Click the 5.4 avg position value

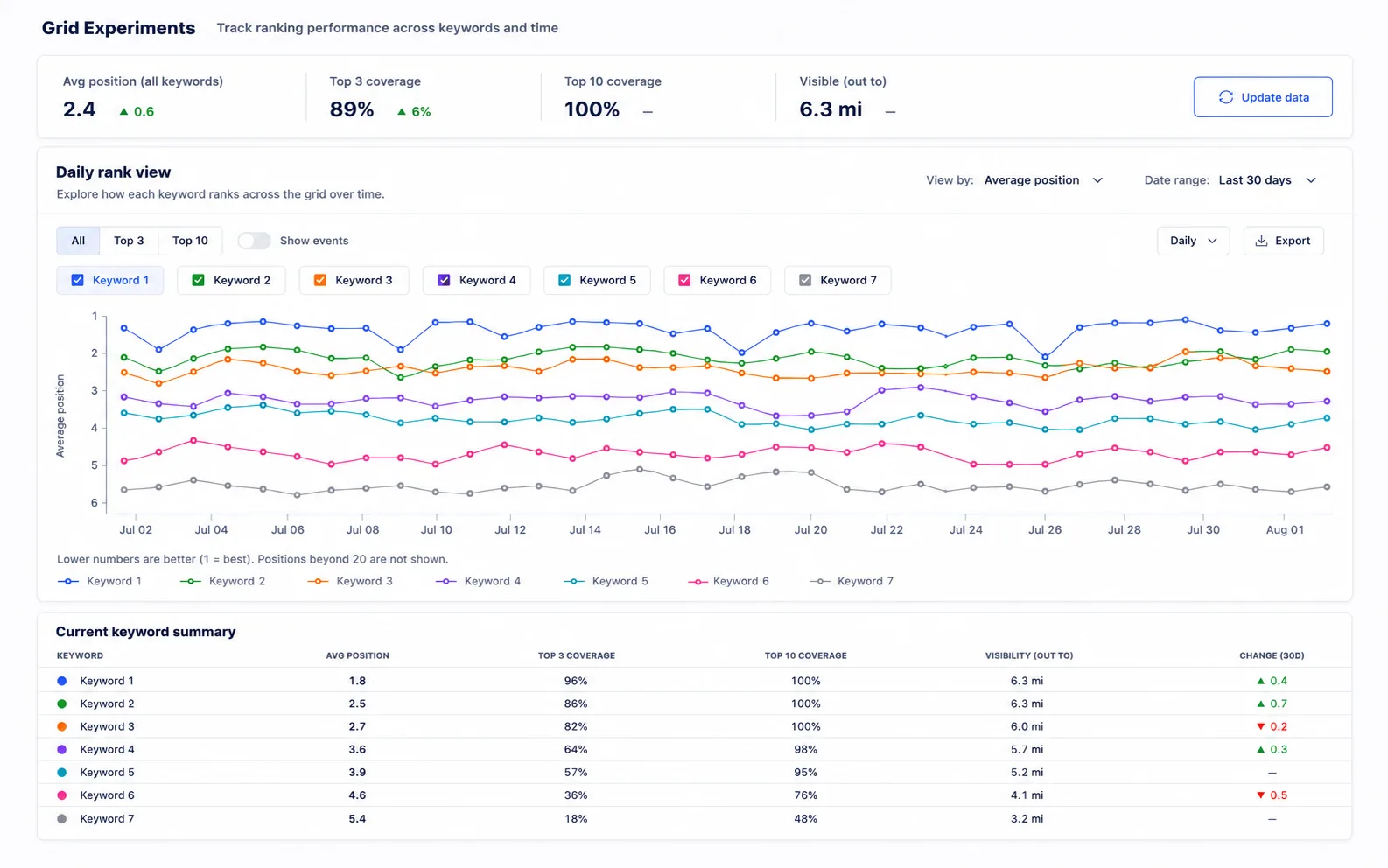point(357,819)
